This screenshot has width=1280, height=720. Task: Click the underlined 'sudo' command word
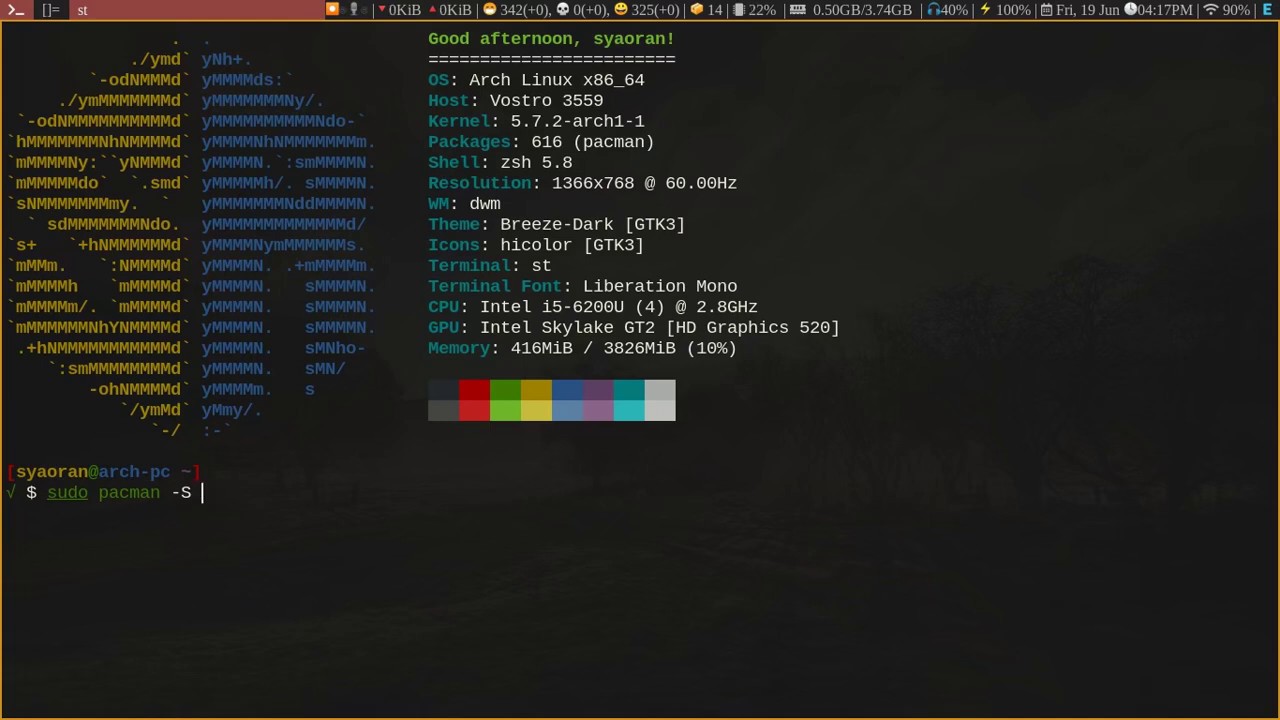[67, 493]
